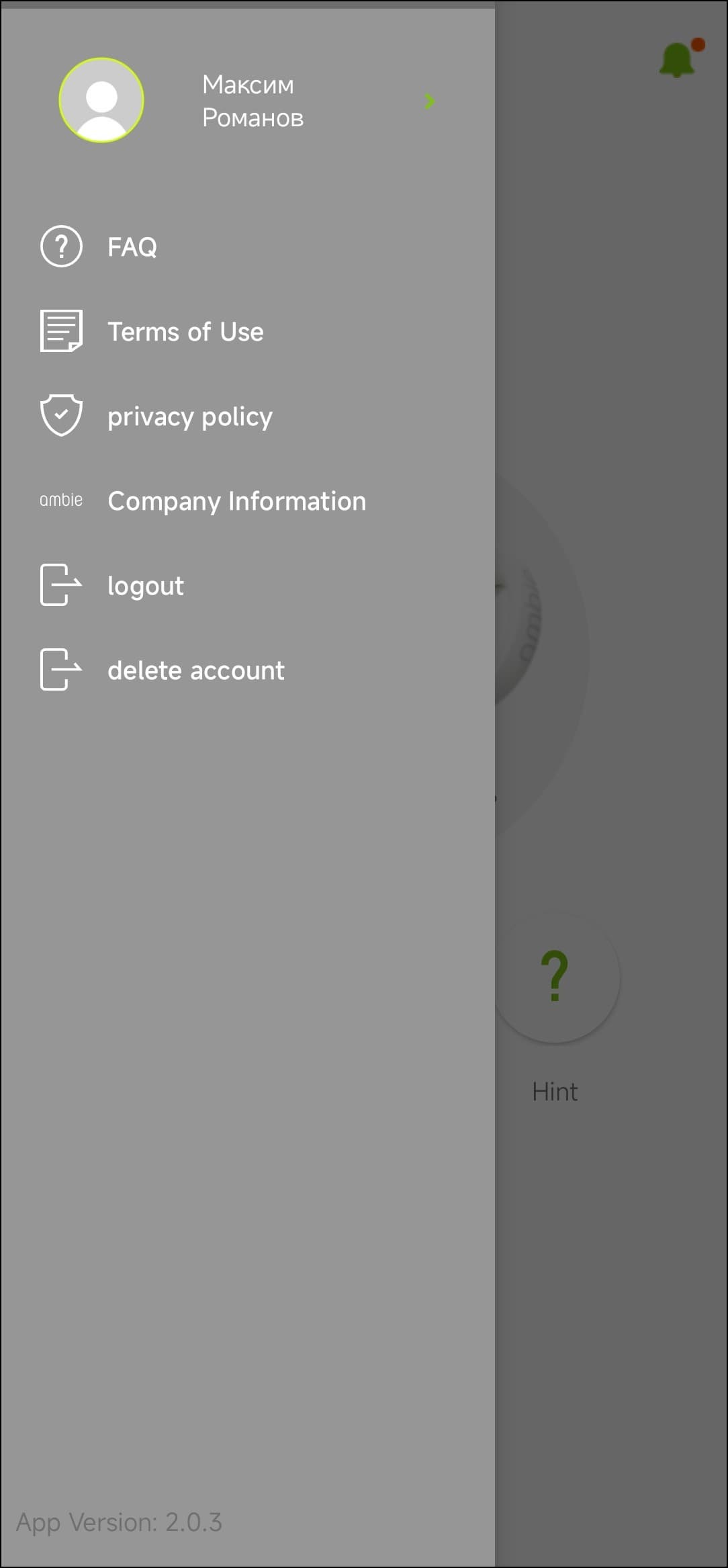Tap the profile avatar picture
The image size is (728, 1568).
coord(101,100)
